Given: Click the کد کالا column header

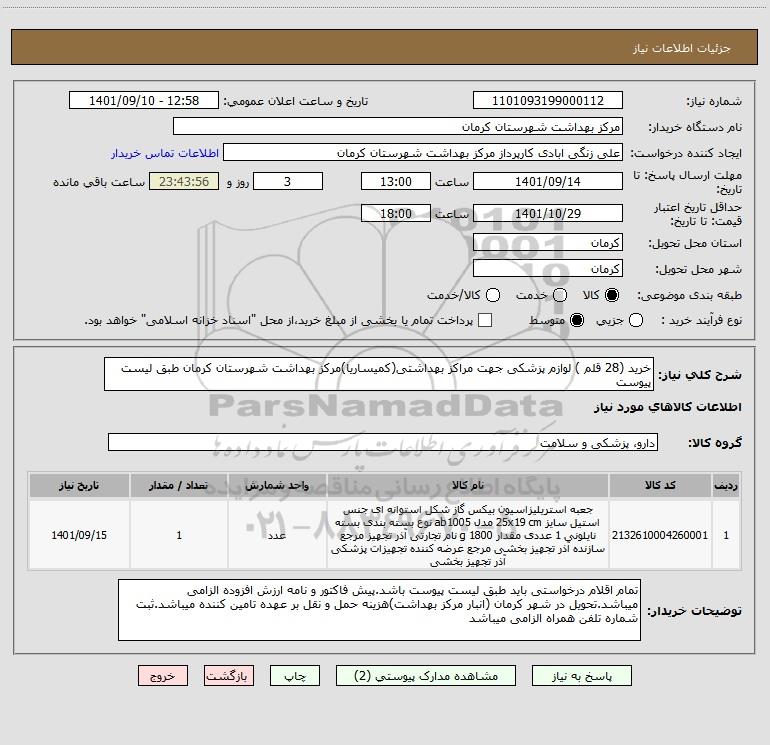Looking at the screenshot, I should pyautogui.click(x=660, y=485).
